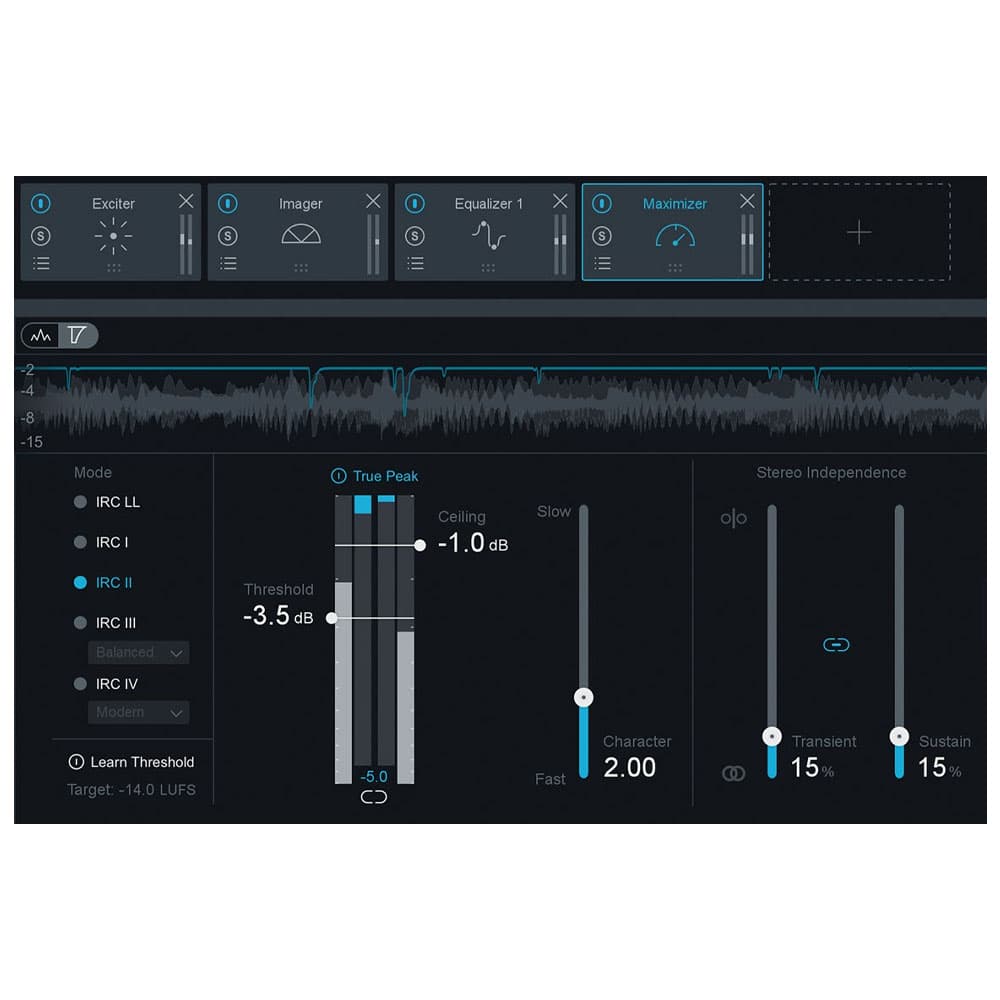This screenshot has height=1000, width=1000.
Task: Edit the Transient 15% value
Action: click(x=812, y=768)
